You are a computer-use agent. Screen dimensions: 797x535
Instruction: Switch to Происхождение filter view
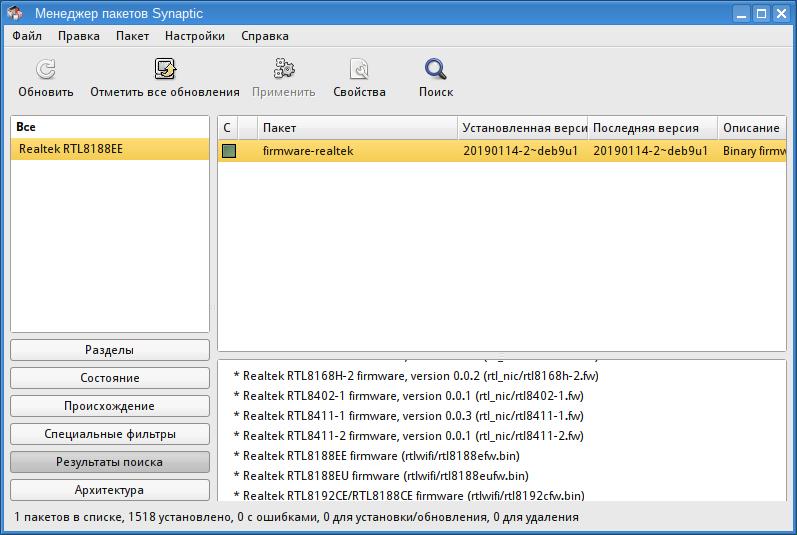110,406
